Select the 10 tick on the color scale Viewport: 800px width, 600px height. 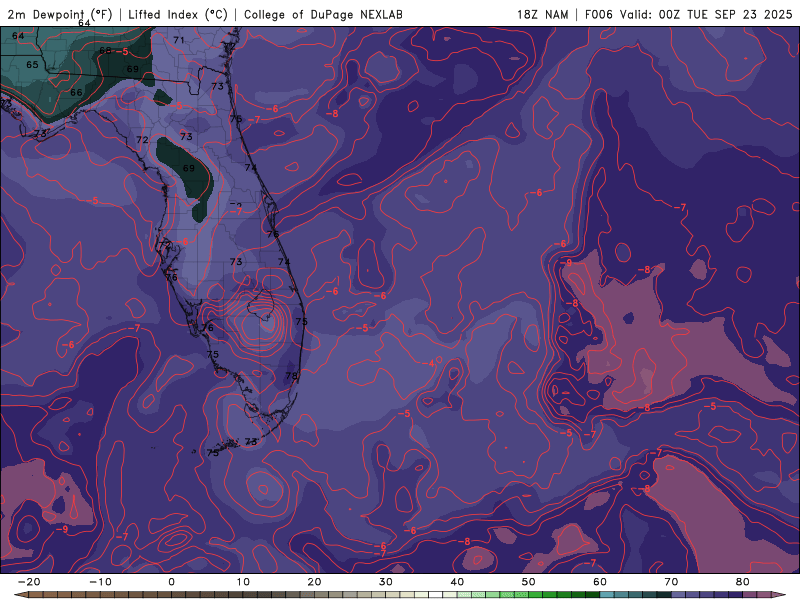(x=243, y=582)
